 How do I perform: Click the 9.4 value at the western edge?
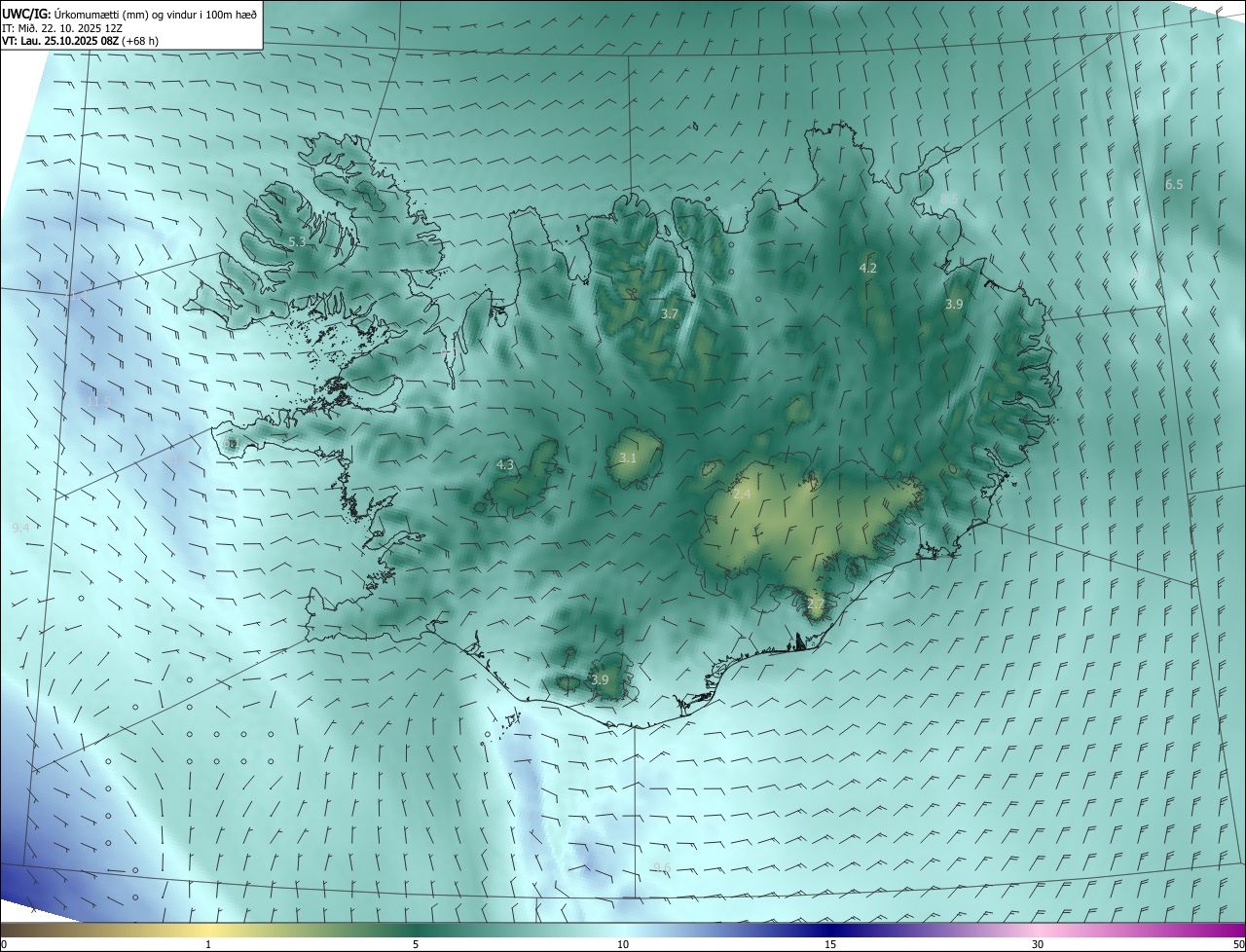(x=20, y=528)
